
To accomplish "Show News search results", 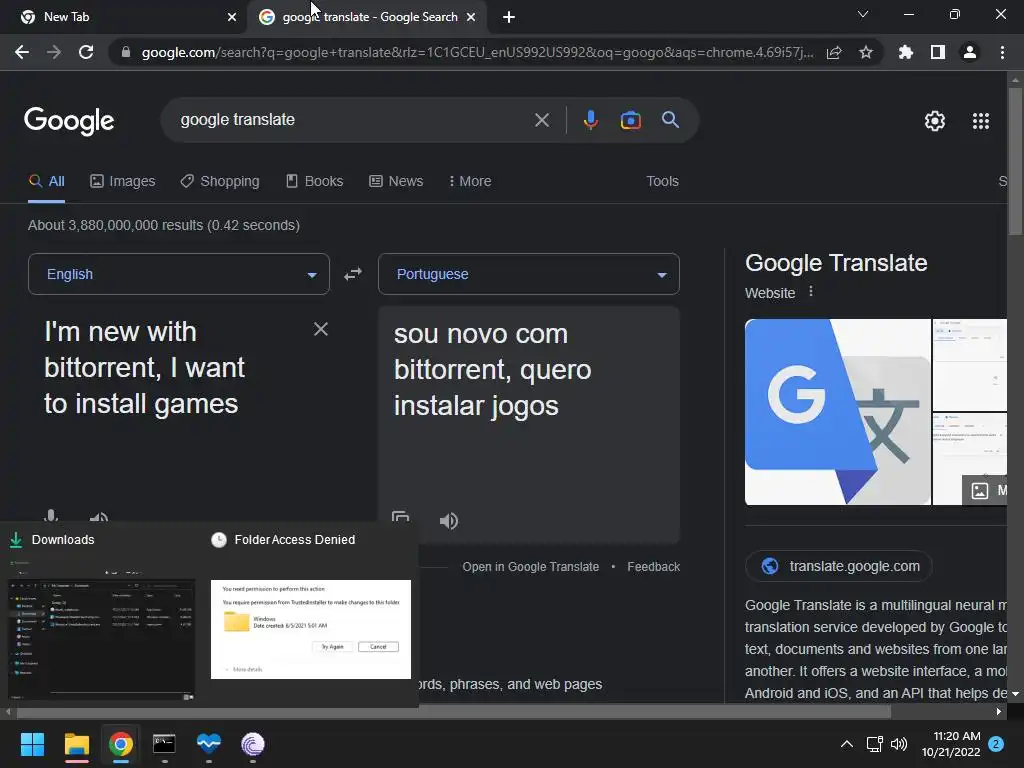I will pyautogui.click(x=396, y=182).
